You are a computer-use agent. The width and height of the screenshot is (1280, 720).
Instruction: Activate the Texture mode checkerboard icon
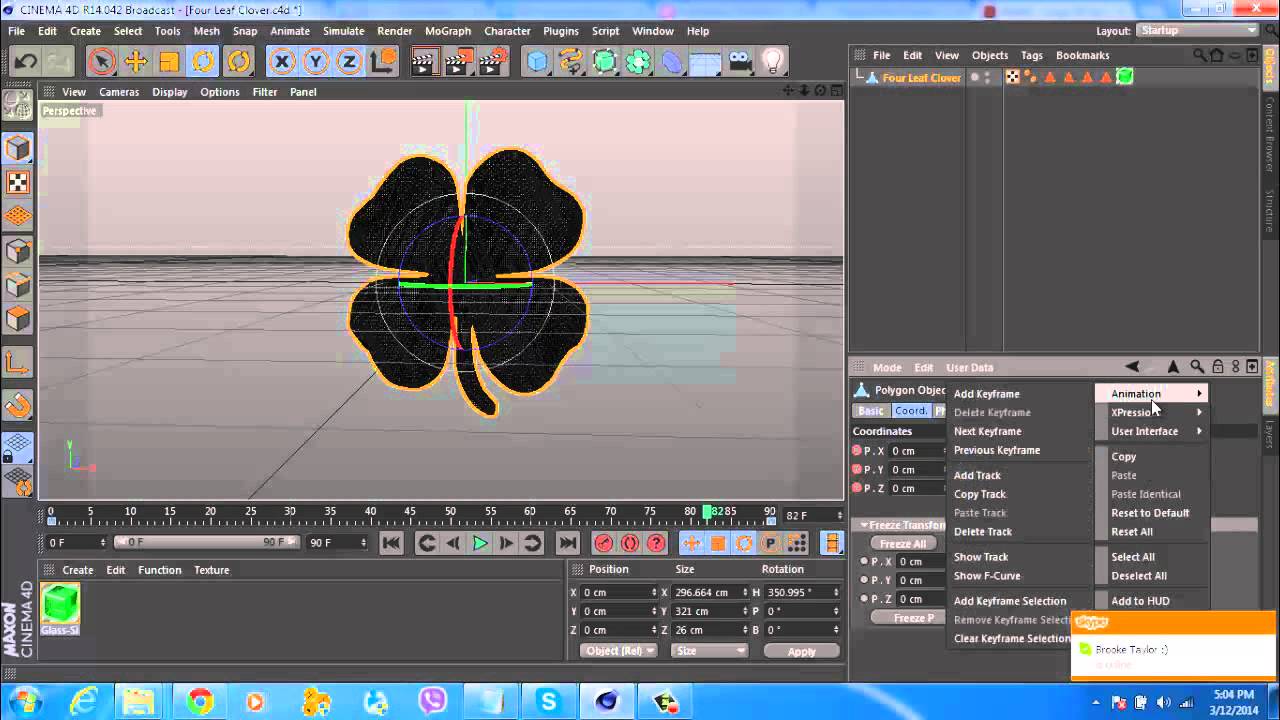tap(18, 182)
